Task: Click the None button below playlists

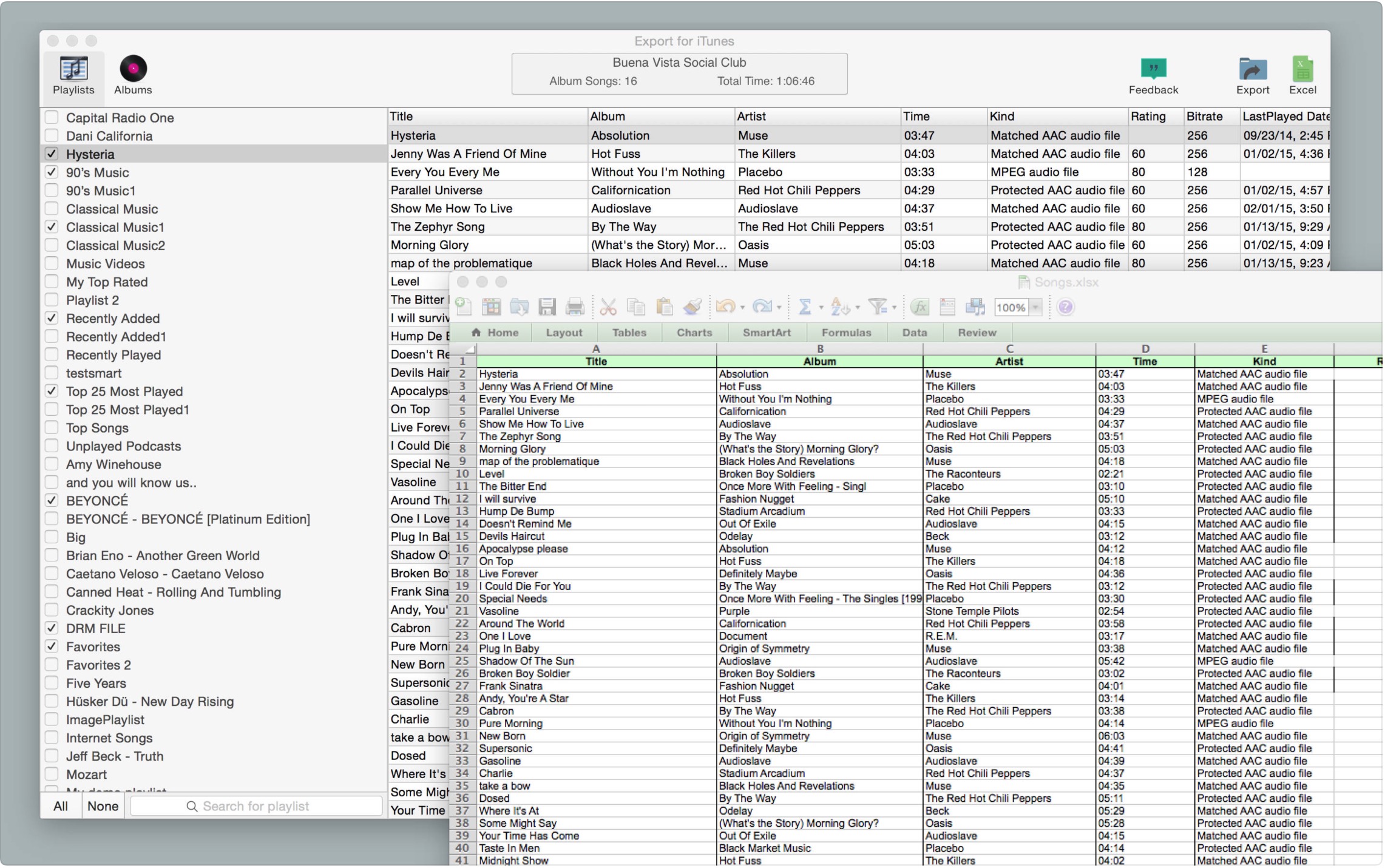Action: (103, 806)
